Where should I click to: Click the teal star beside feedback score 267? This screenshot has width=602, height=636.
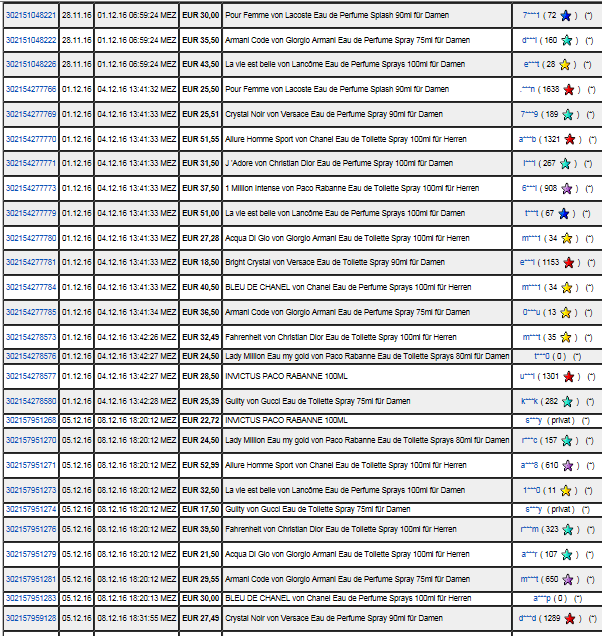[x=565, y=164]
